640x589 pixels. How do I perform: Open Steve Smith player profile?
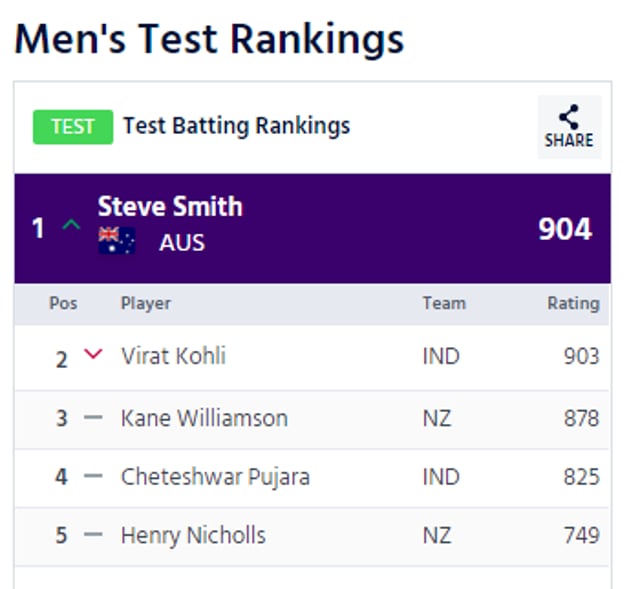[170, 206]
